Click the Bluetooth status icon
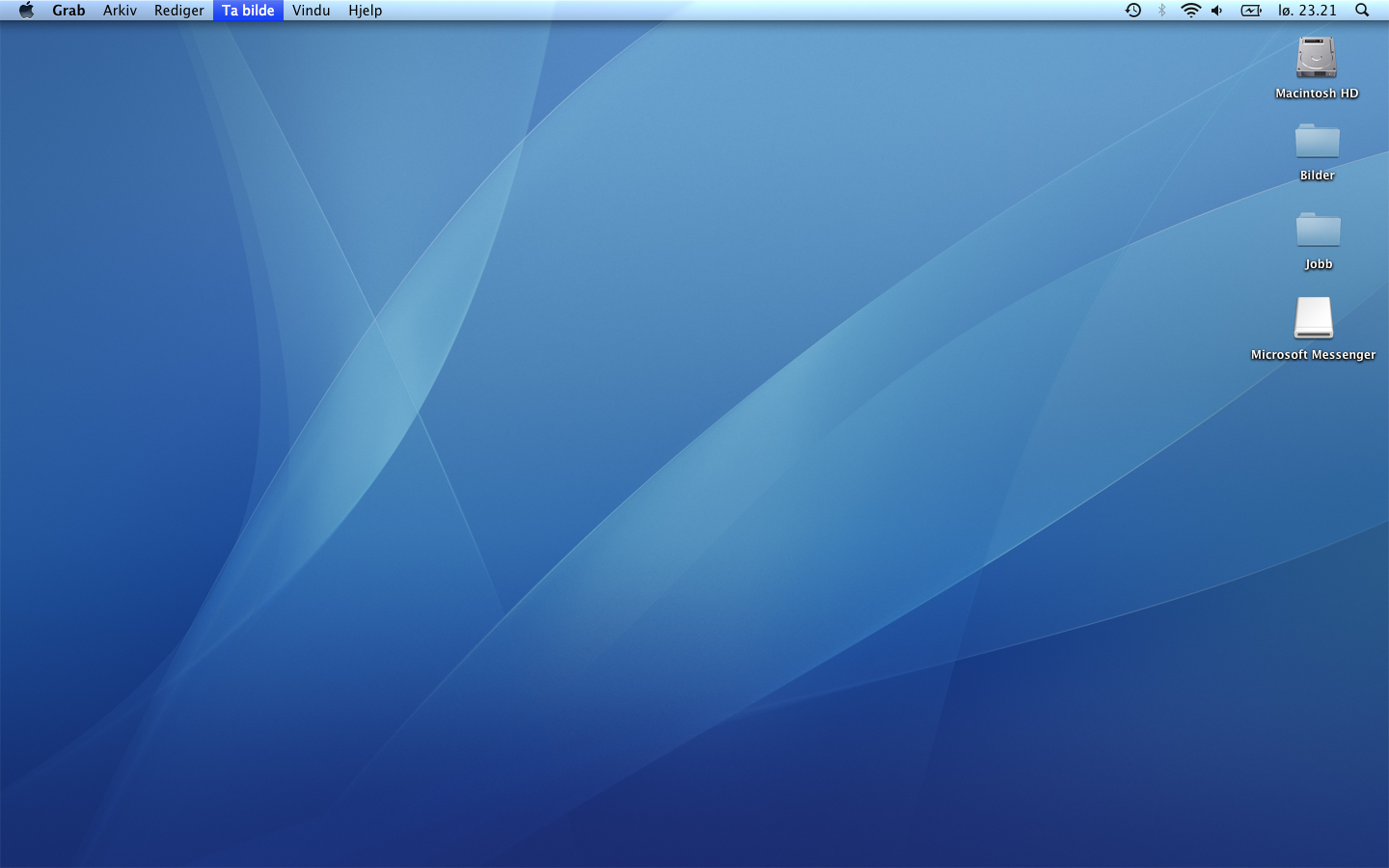 1161,11
